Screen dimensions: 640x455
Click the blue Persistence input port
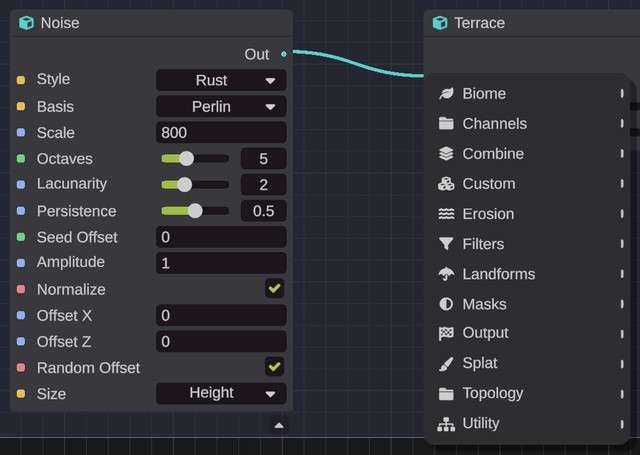point(21,211)
